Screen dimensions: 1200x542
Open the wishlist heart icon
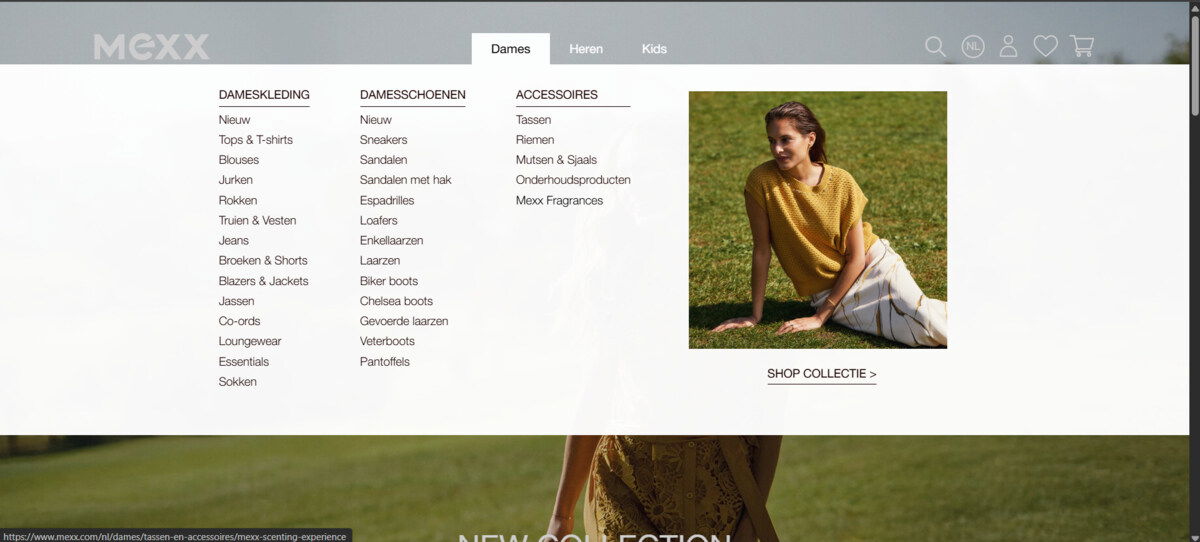1045,47
